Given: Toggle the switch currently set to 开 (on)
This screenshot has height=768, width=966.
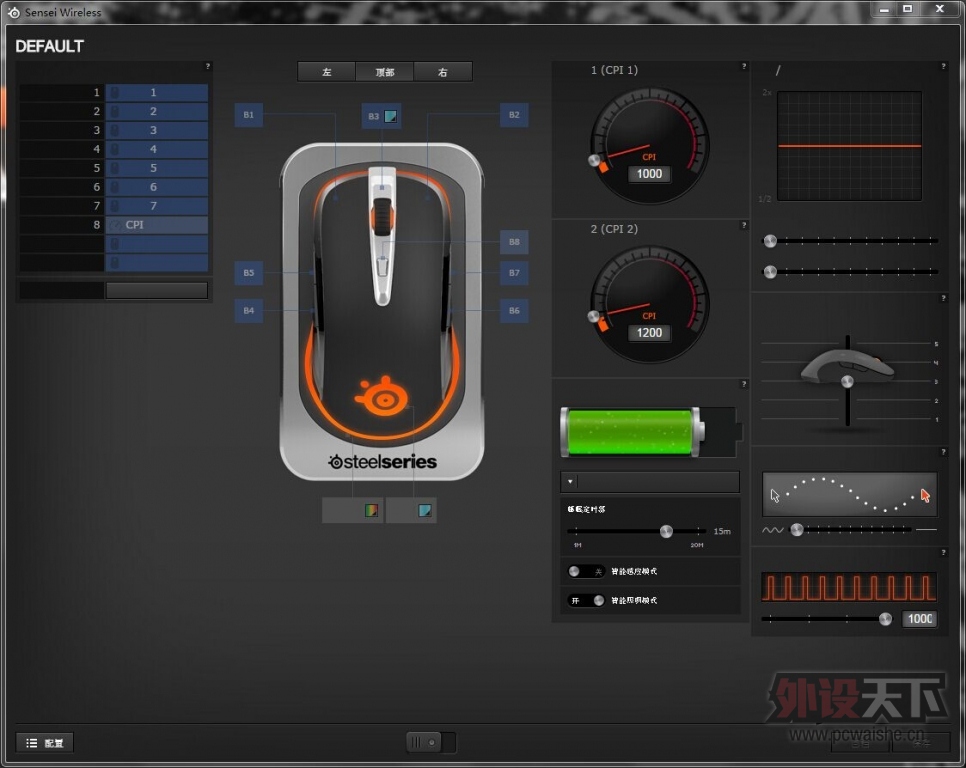Looking at the screenshot, I should tap(586, 600).
